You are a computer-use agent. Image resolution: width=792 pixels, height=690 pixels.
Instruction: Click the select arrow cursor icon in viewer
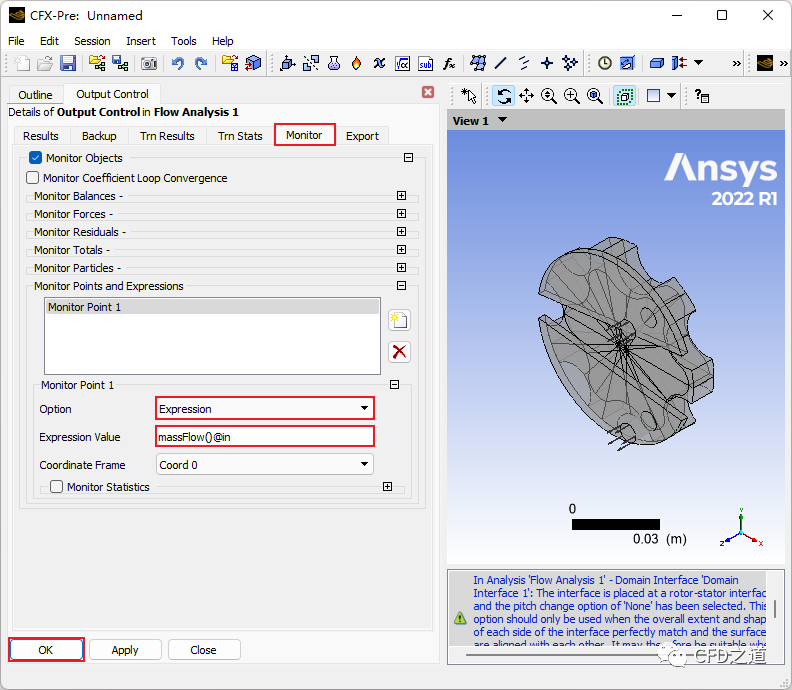469,95
